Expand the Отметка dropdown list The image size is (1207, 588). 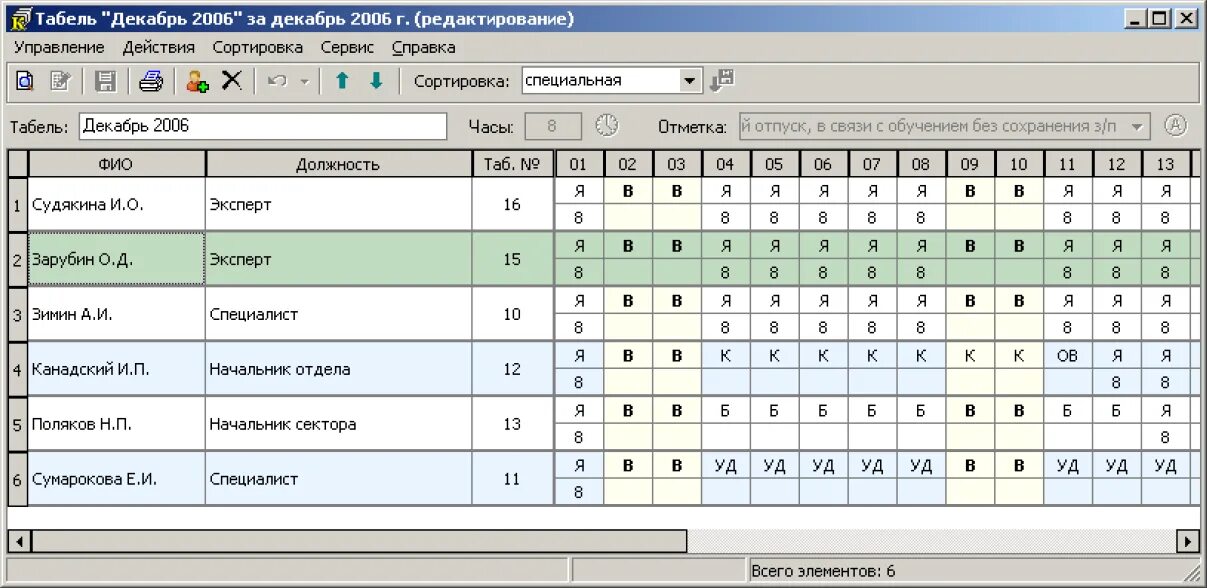coord(1137,126)
